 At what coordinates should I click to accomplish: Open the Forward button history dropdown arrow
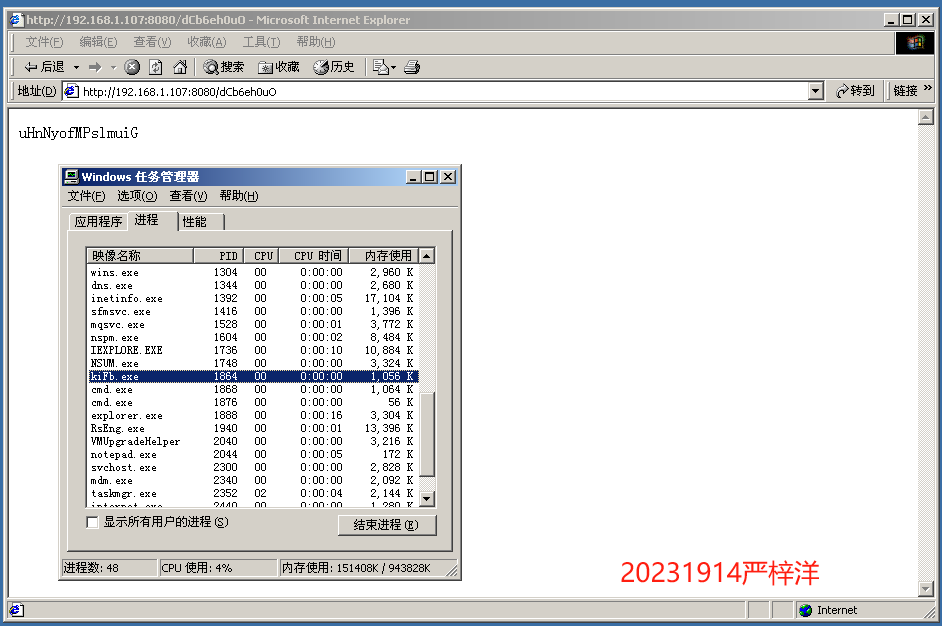click(x=113, y=67)
